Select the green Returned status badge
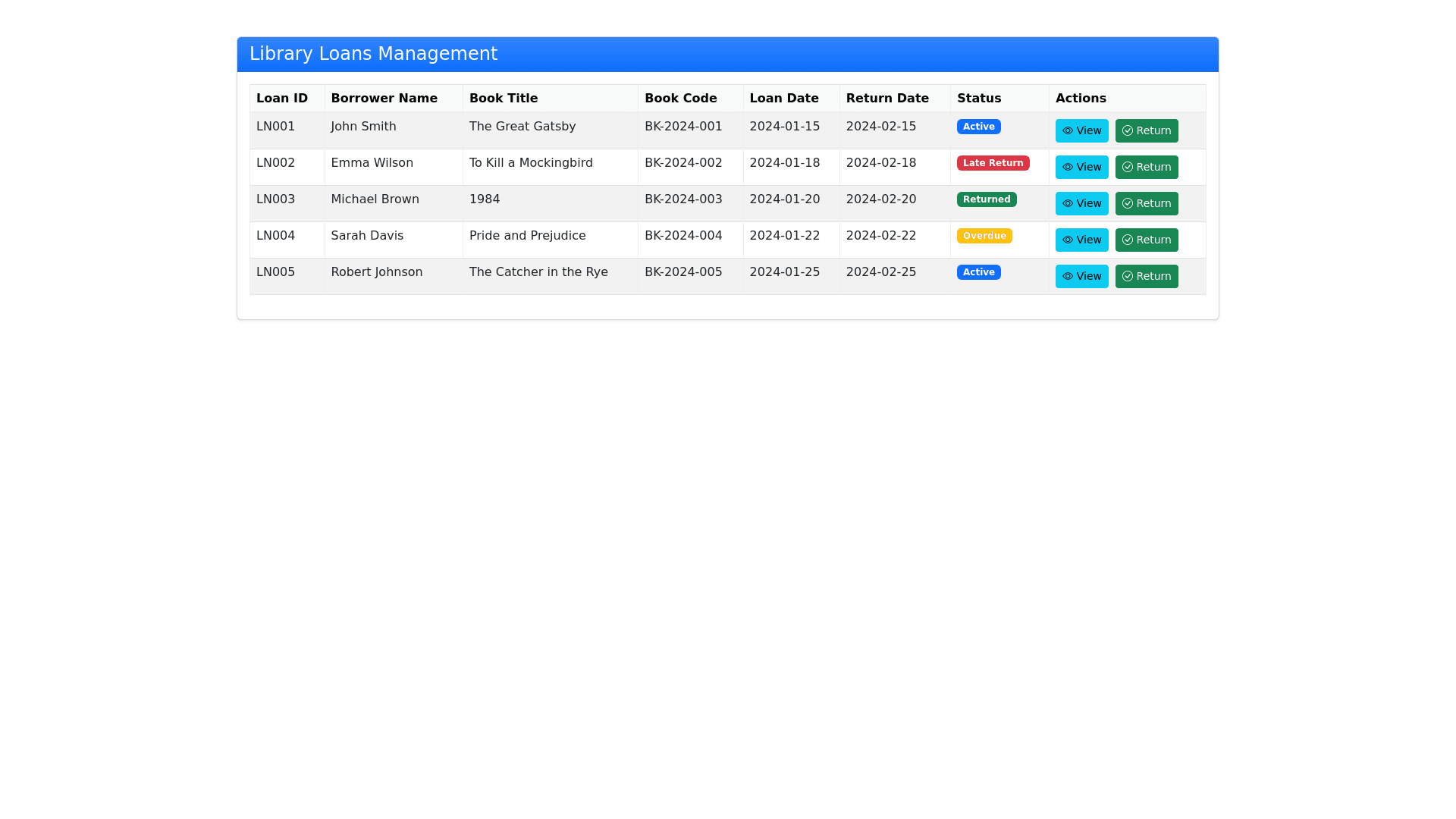This screenshot has width=1456, height=819. point(986,199)
